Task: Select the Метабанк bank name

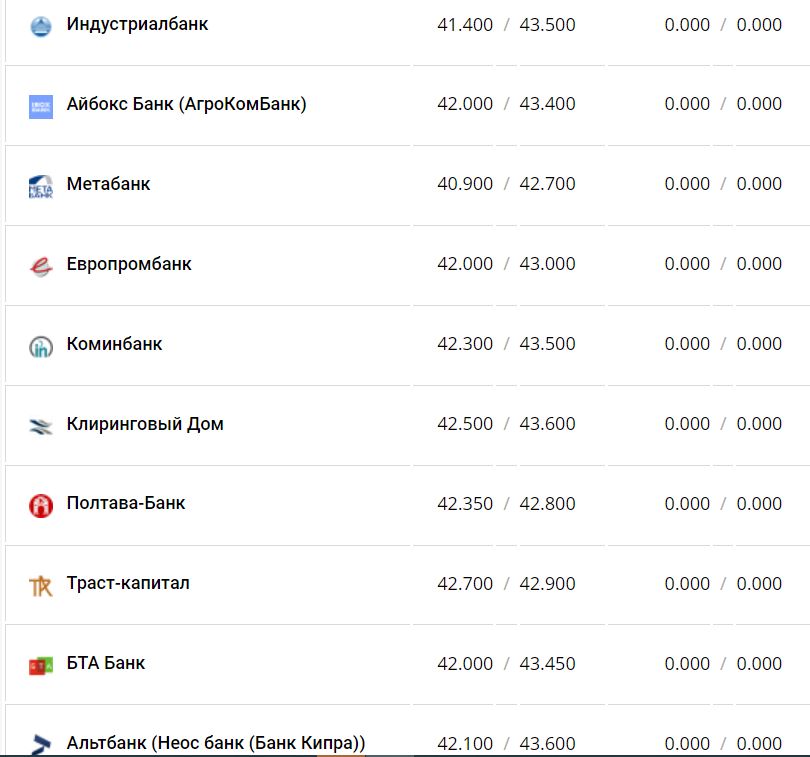Action: pos(108,184)
